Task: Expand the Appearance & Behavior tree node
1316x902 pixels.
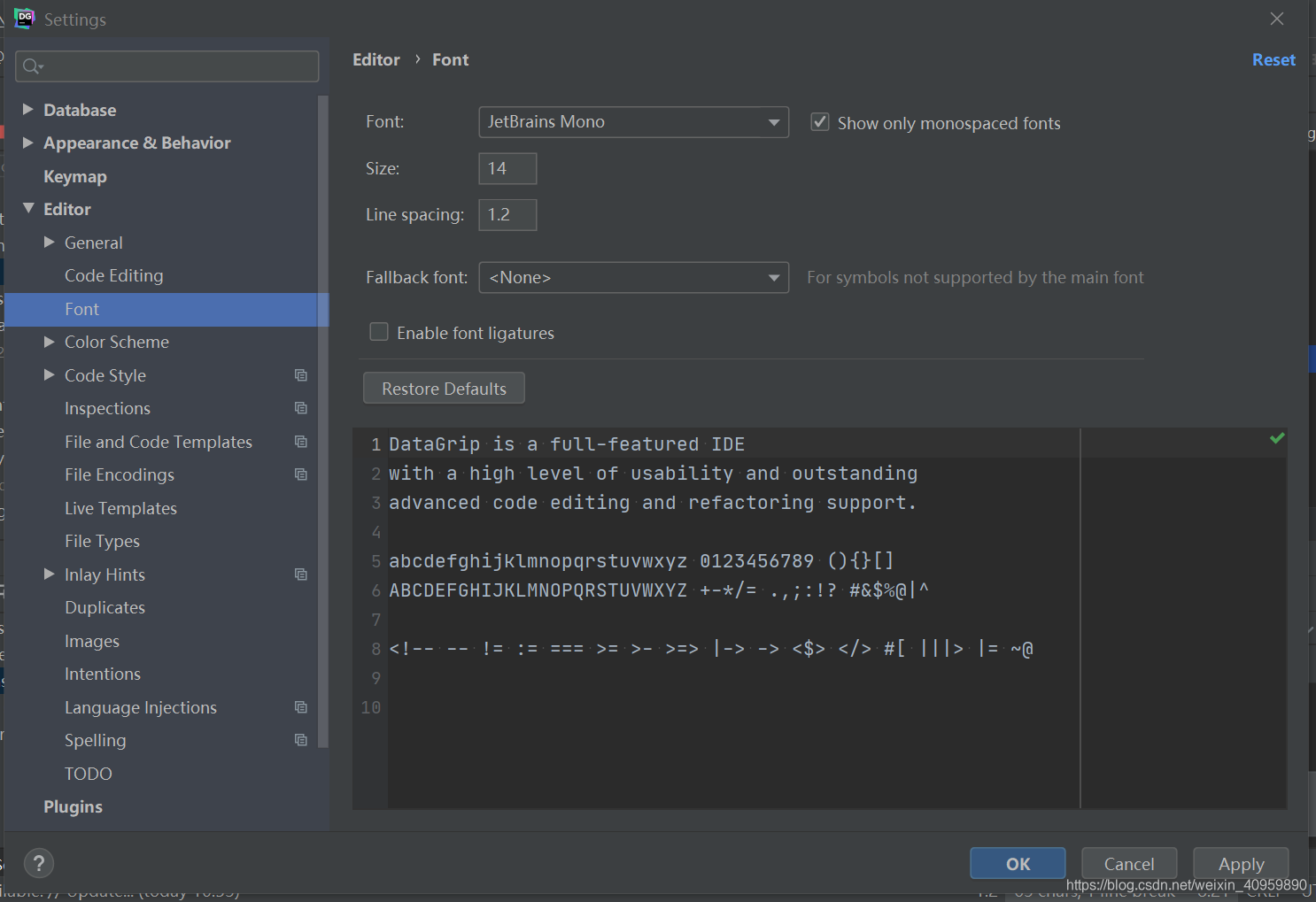Action: 27,143
